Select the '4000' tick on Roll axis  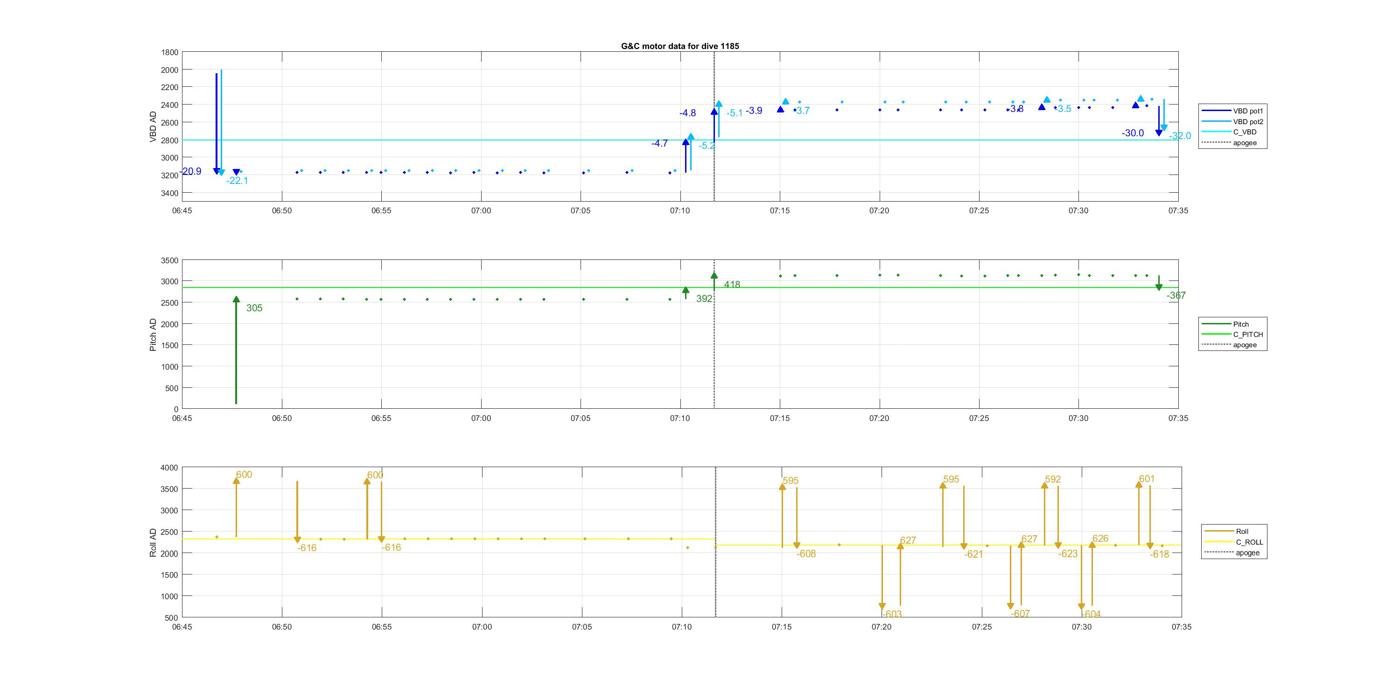169,468
